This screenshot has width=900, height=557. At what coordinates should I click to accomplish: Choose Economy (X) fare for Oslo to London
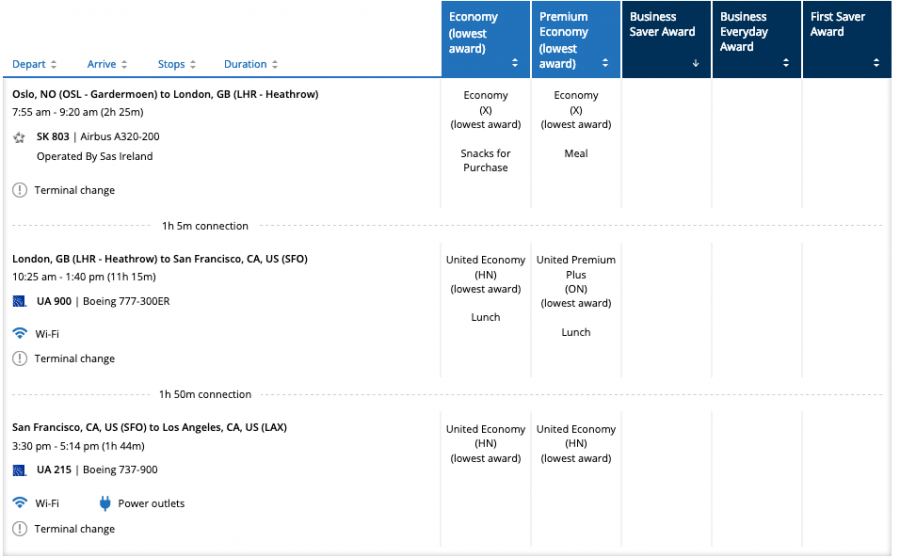tap(485, 110)
